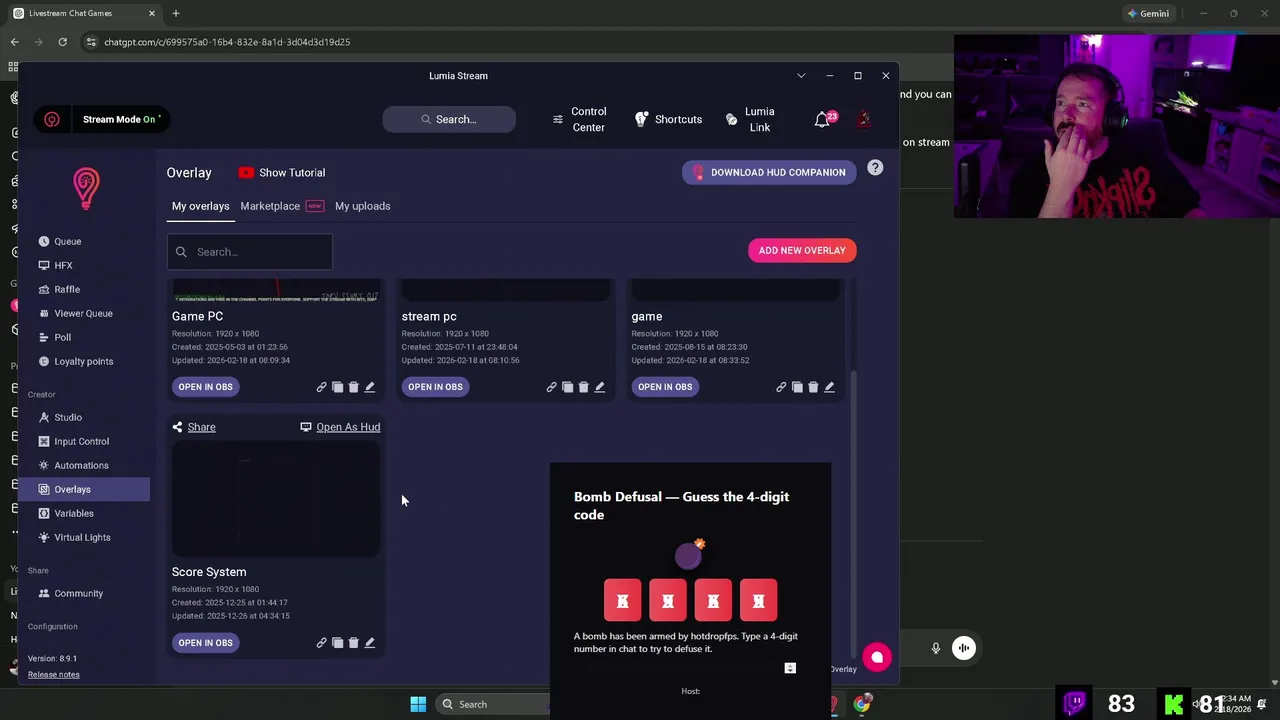This screenshot has width=1280, height=720.
Task: Open Chrome from the taskbar
Action: click(x=862, y=704)
